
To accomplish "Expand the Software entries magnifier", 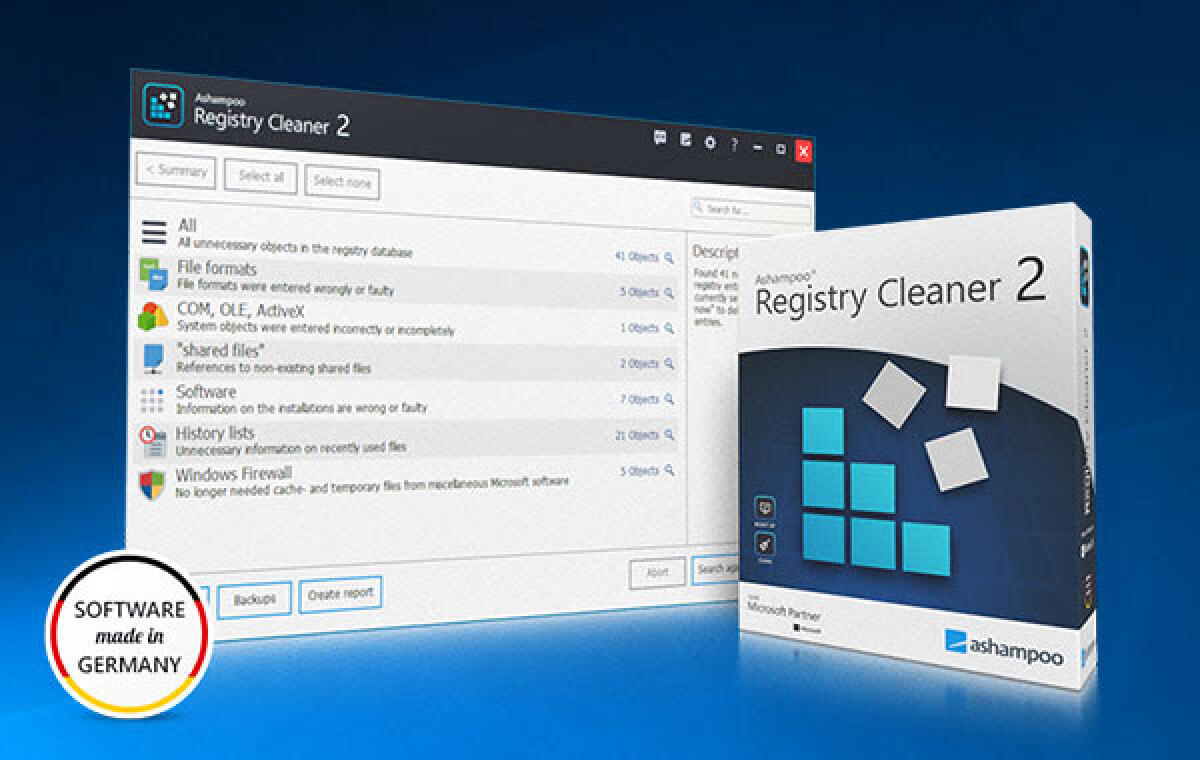I will pos(668,400).
